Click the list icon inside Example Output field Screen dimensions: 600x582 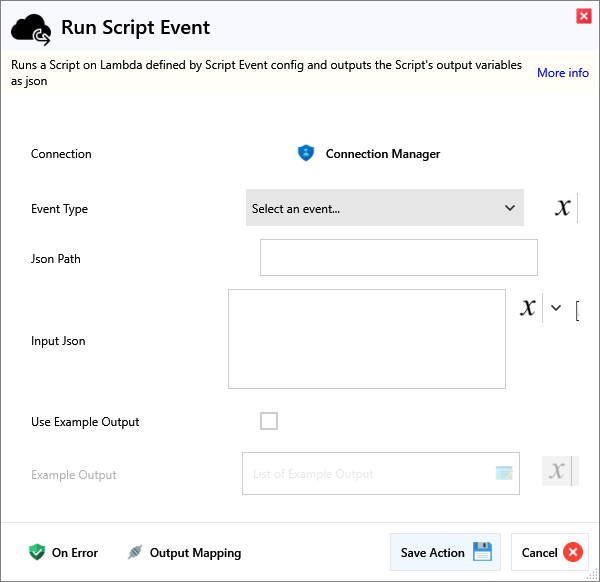504,473
